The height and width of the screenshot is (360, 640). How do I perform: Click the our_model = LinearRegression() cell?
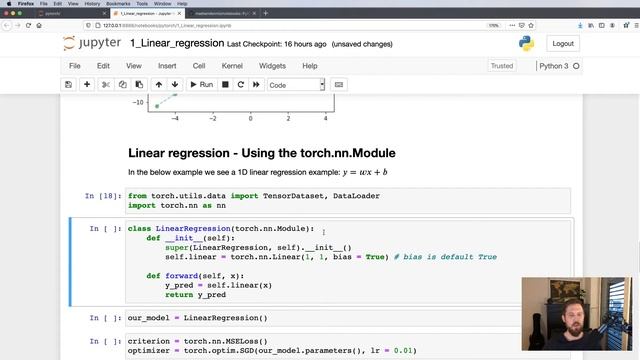click(347, 318)
